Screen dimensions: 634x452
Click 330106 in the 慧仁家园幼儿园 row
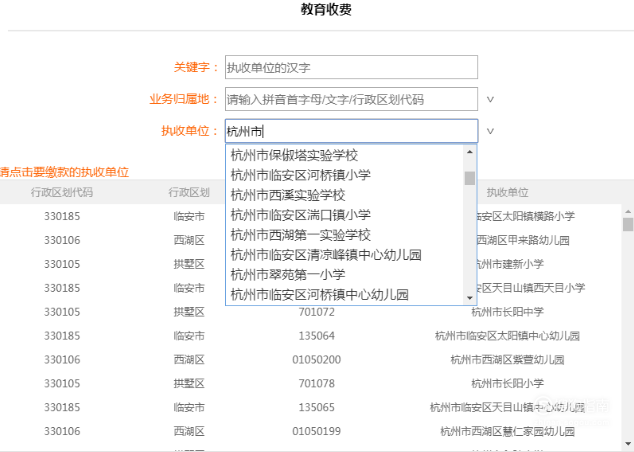point(62,431)
